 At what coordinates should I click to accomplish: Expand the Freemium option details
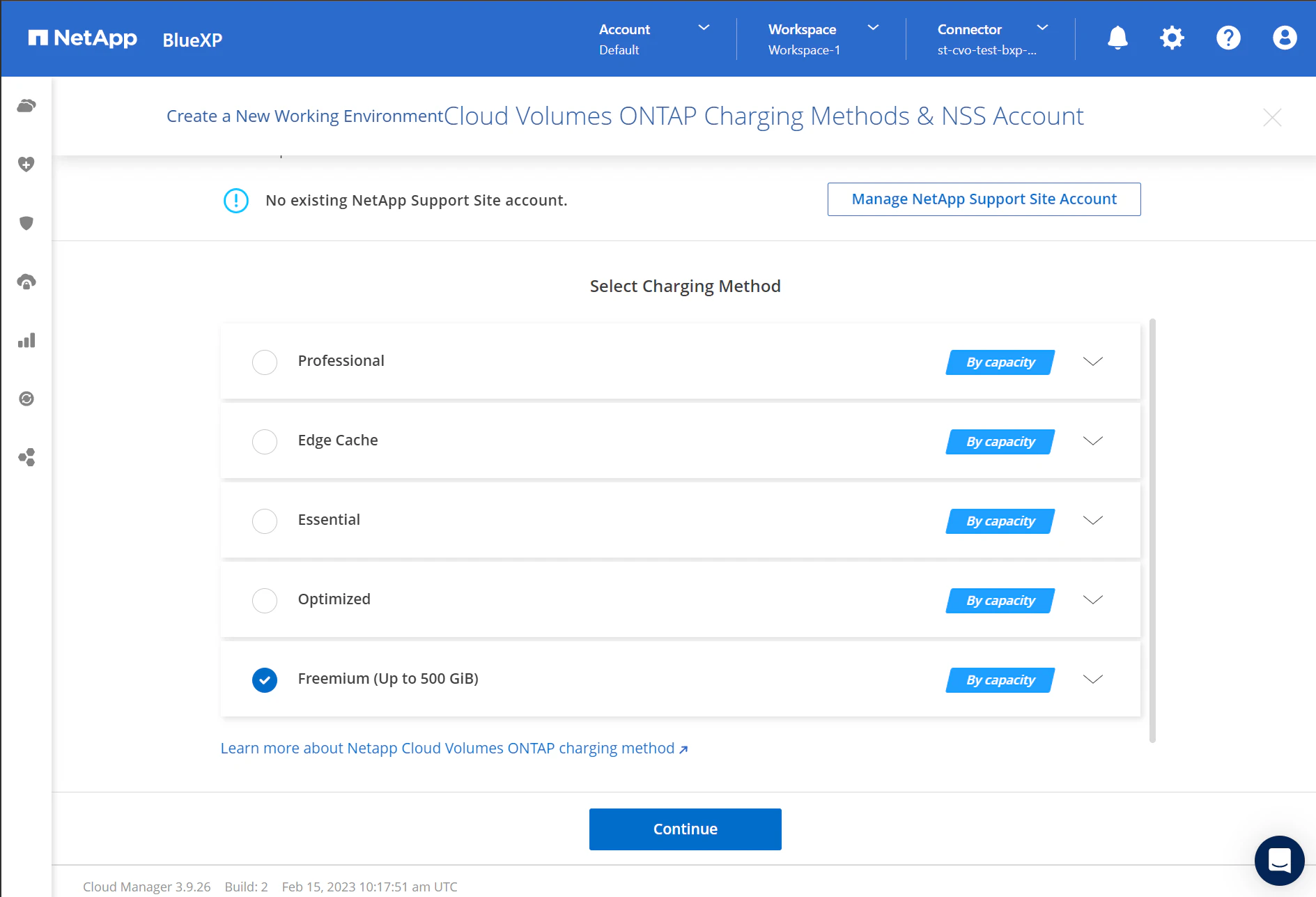1093,679
